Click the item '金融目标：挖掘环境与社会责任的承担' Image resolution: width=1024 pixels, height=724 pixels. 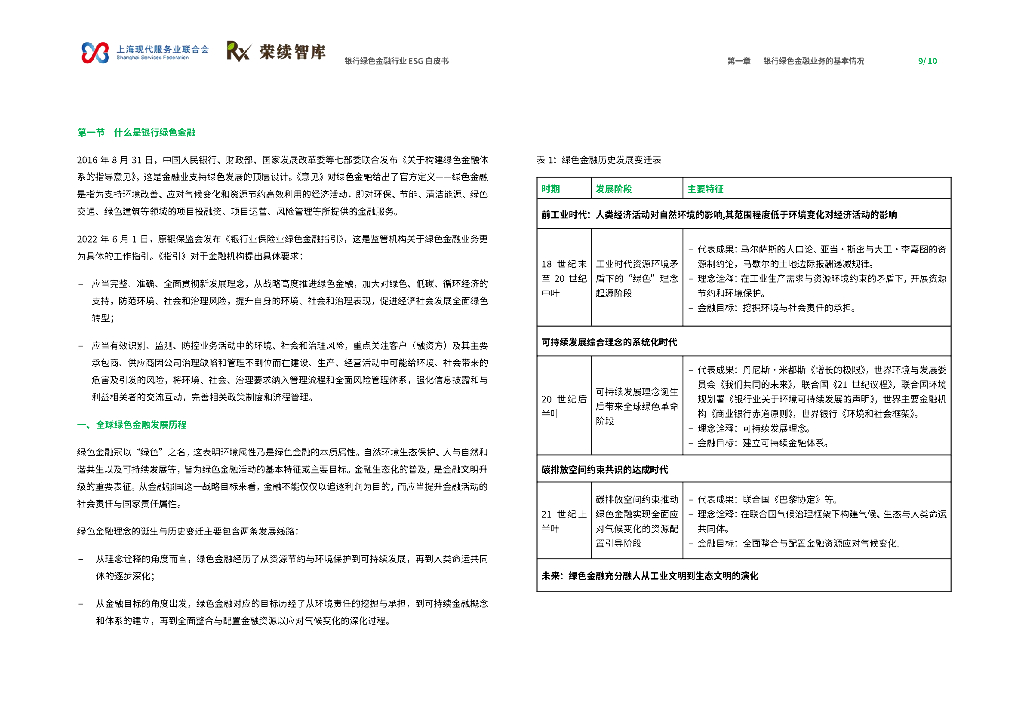[x=772, y=308]
